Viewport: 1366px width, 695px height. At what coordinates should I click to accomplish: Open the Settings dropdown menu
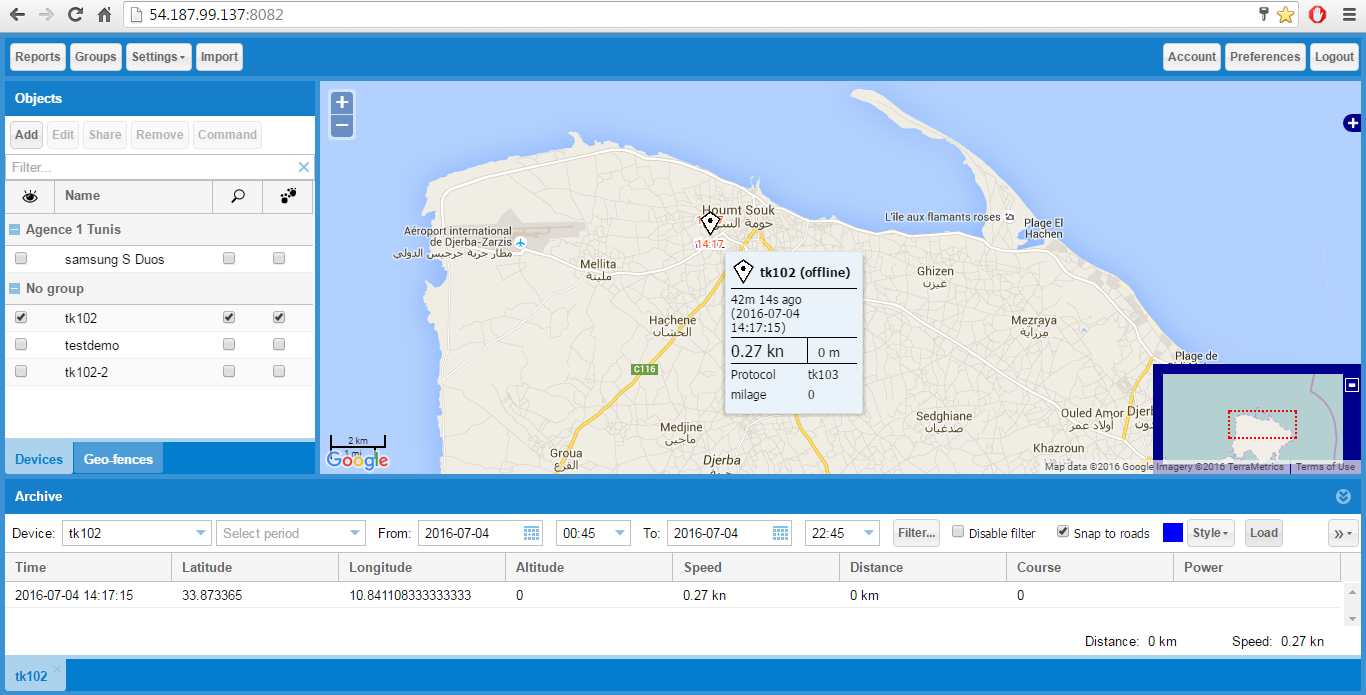(158, 57)
